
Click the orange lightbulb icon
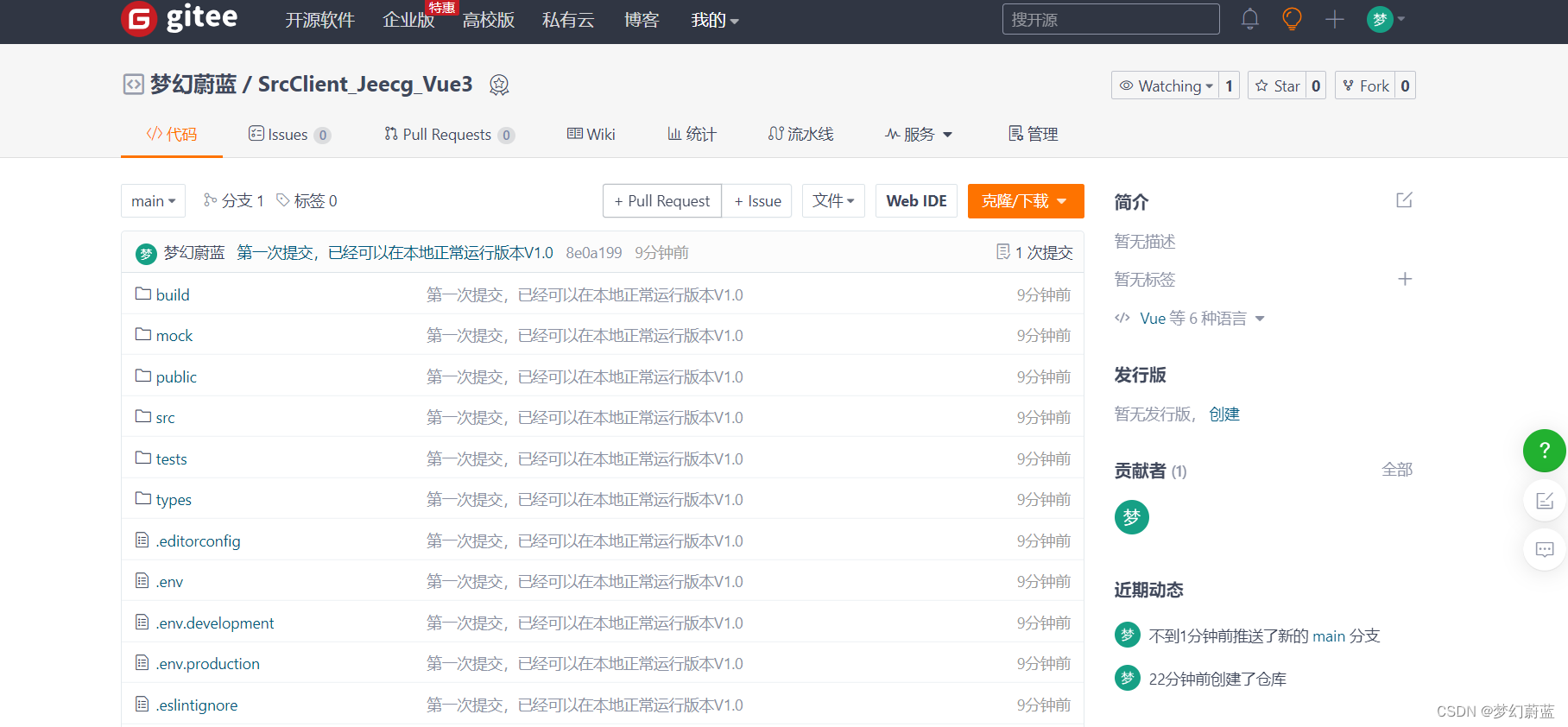pos(1292,19)
